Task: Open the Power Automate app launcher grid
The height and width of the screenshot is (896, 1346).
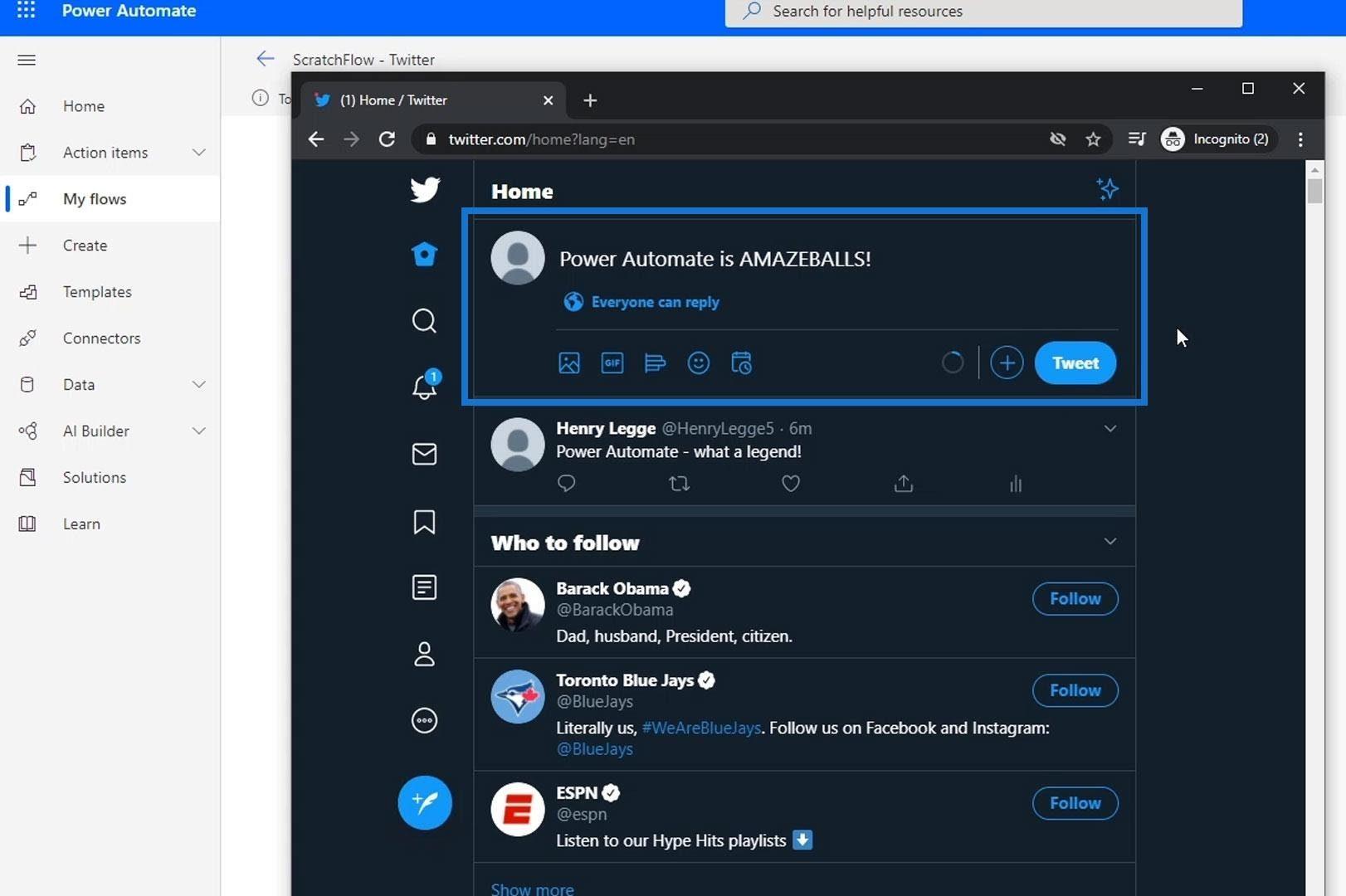Action: point(26,10)
